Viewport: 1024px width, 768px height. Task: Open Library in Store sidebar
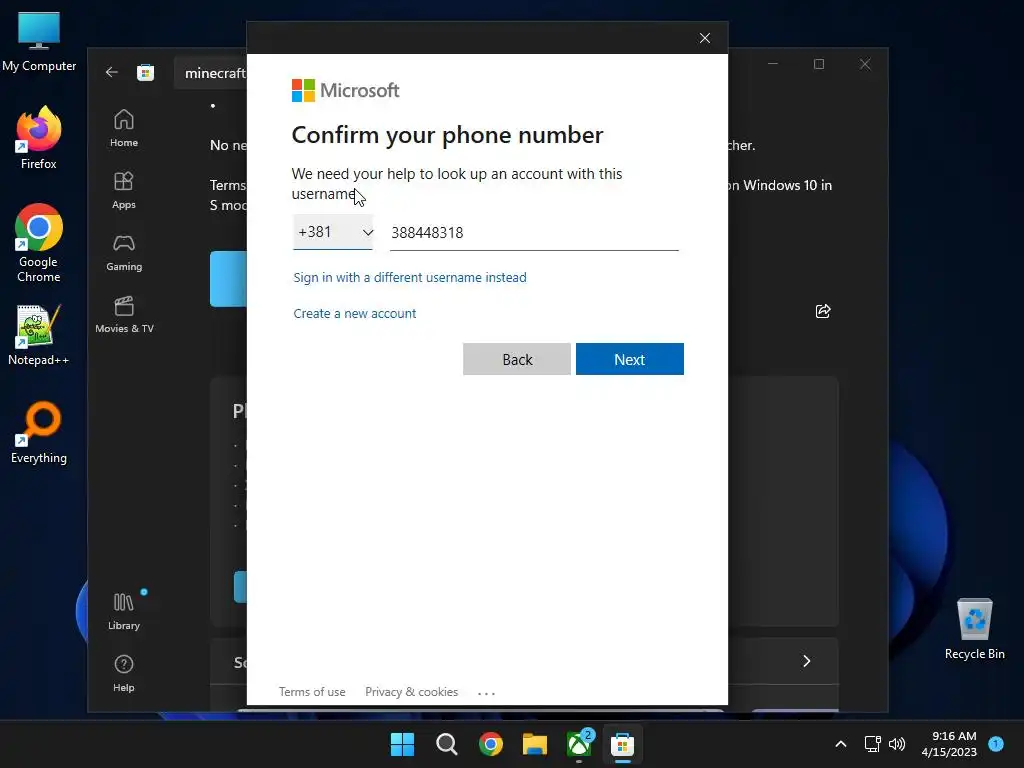coord(123,612)
